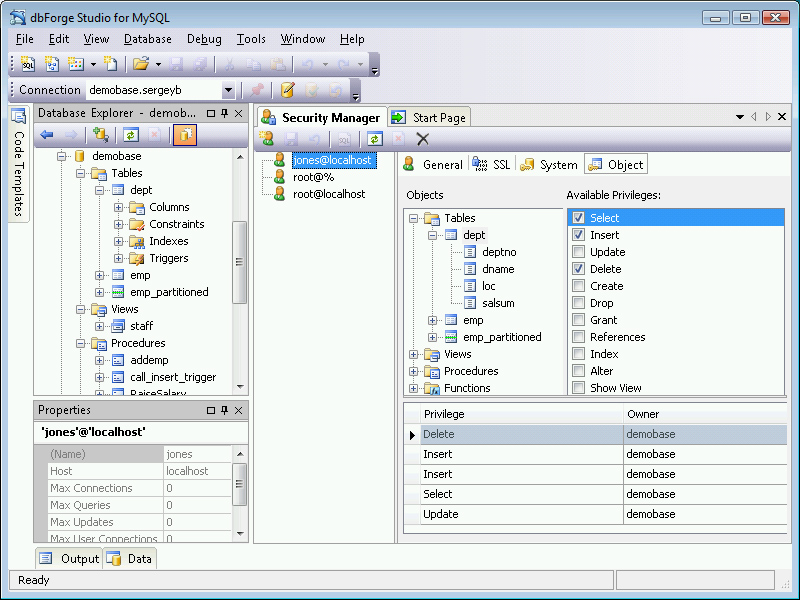Check the Index privilege
This screenshot has width=800, height=600.
point(578,354)
